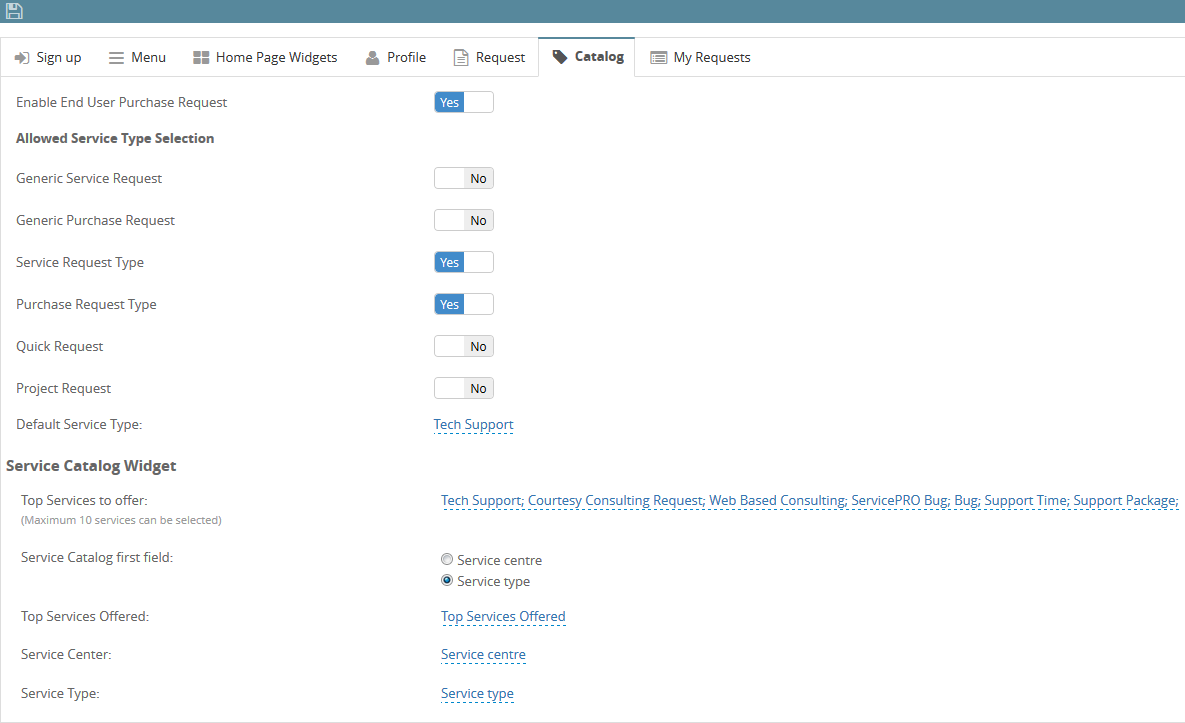Switch to the Menu tab
Viewport: 1185px width, 723px height.
point(137,57)
